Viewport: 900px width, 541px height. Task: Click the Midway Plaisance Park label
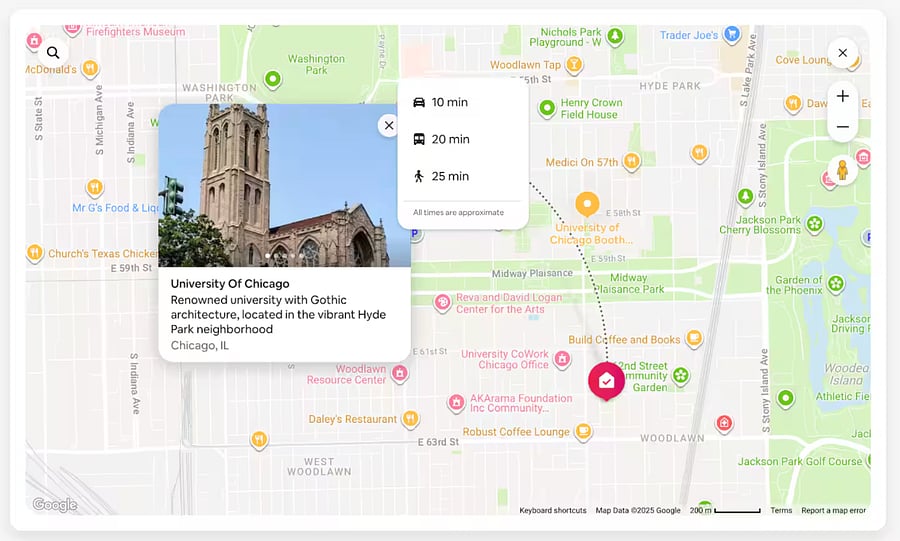[629, 283]
